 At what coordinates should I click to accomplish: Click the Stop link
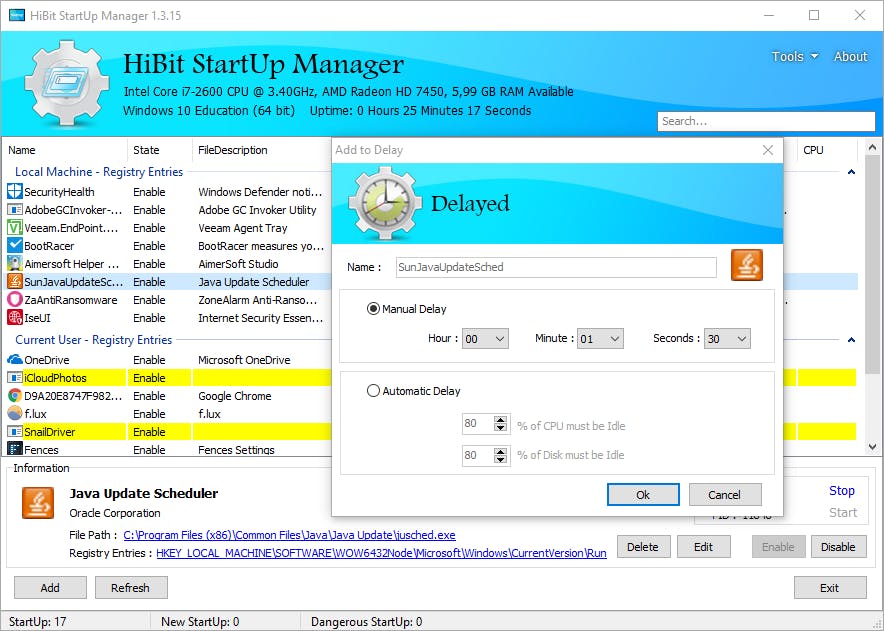pos(842,491)
